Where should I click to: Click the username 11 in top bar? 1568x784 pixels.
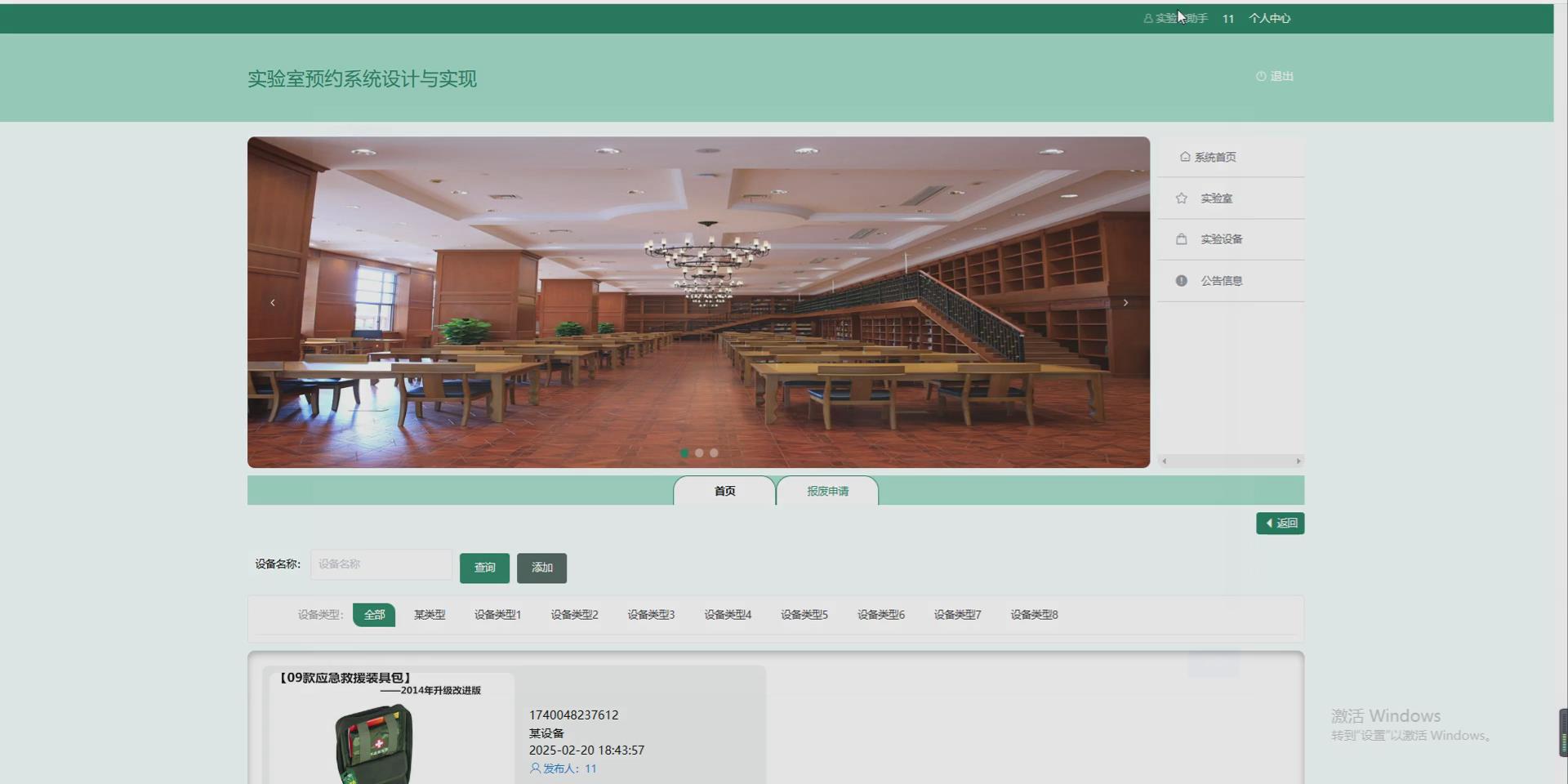1228,19
